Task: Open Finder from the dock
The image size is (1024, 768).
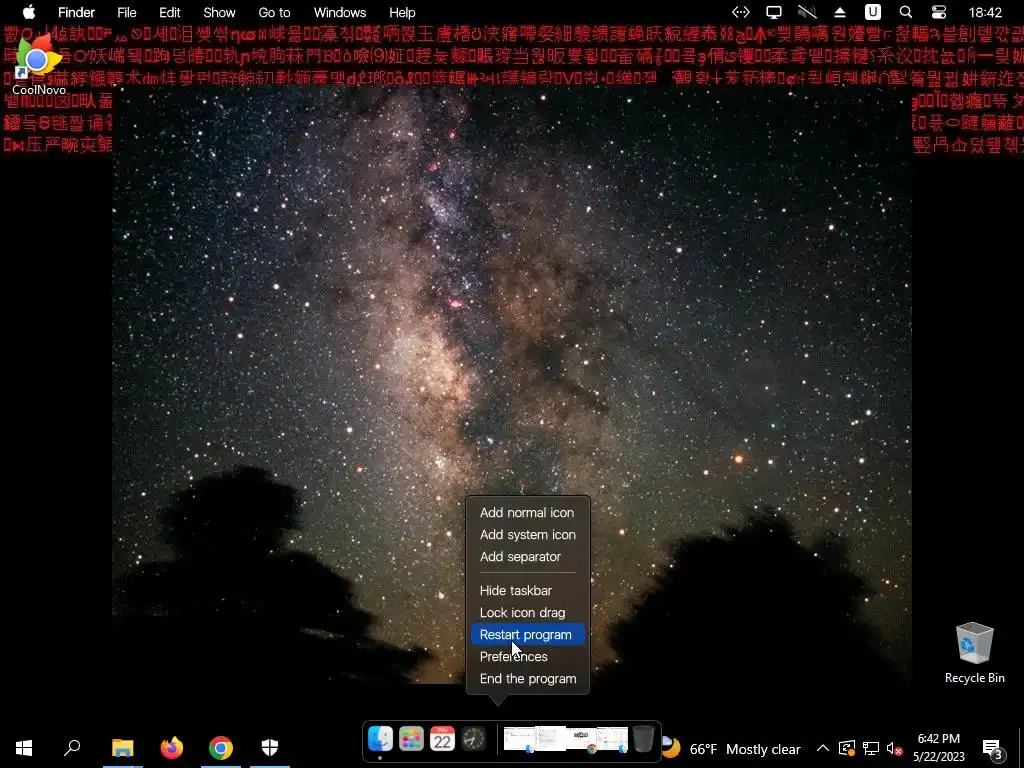Action: [380, 739]
